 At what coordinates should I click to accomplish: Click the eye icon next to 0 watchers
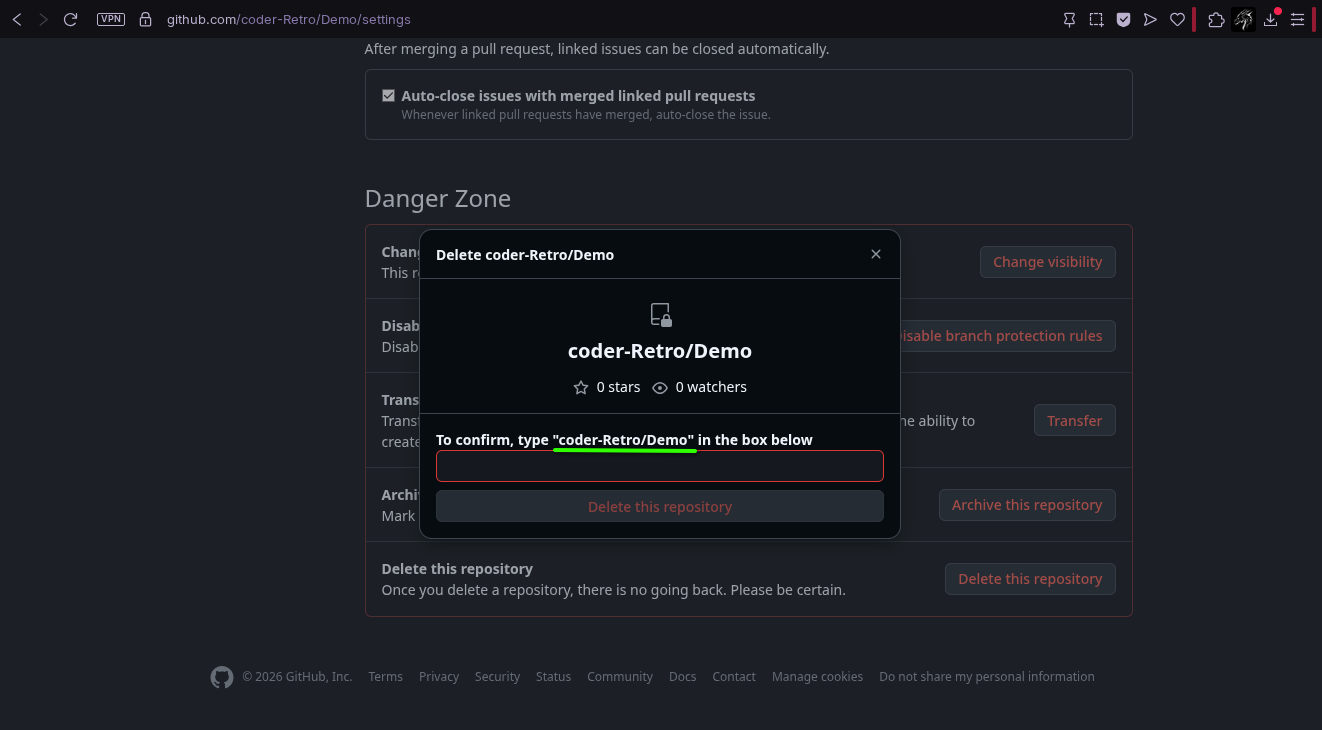(x=660, y=387)
